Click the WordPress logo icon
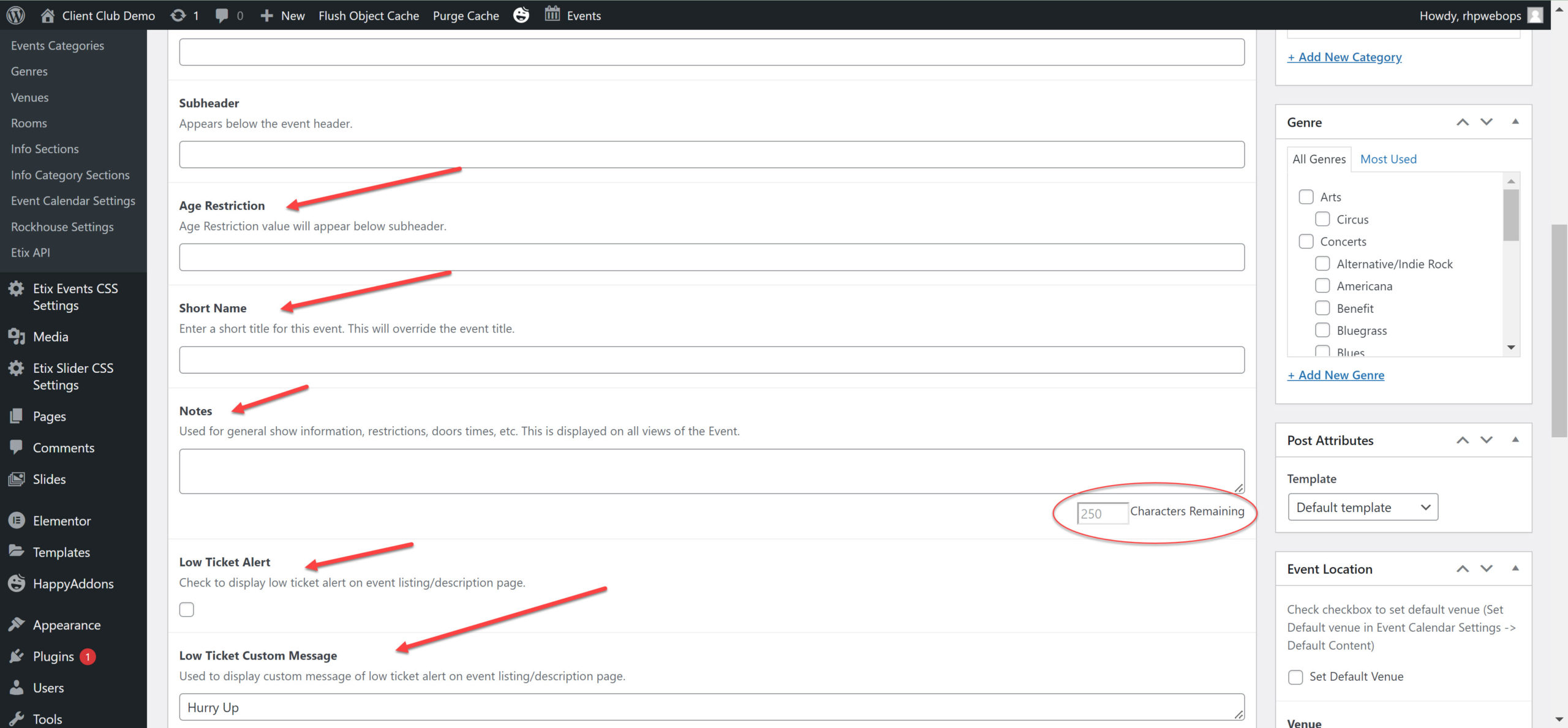Image resolution: width=1568 pixels, height=728 pixels. 16,15
